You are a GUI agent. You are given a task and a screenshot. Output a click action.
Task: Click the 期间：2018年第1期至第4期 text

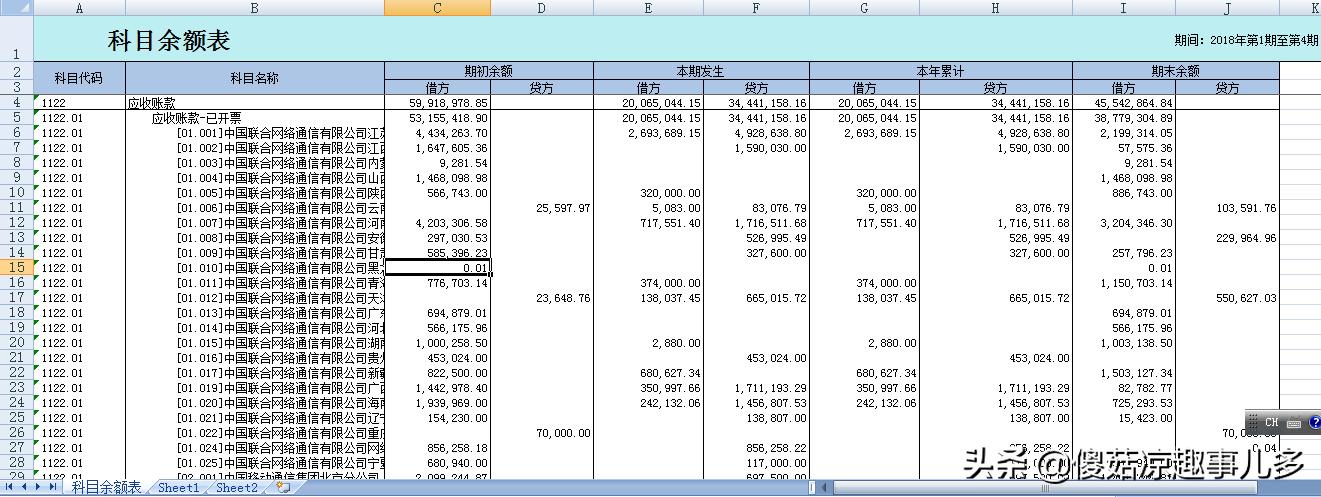pyautogui.click(x=1245, y=41)
